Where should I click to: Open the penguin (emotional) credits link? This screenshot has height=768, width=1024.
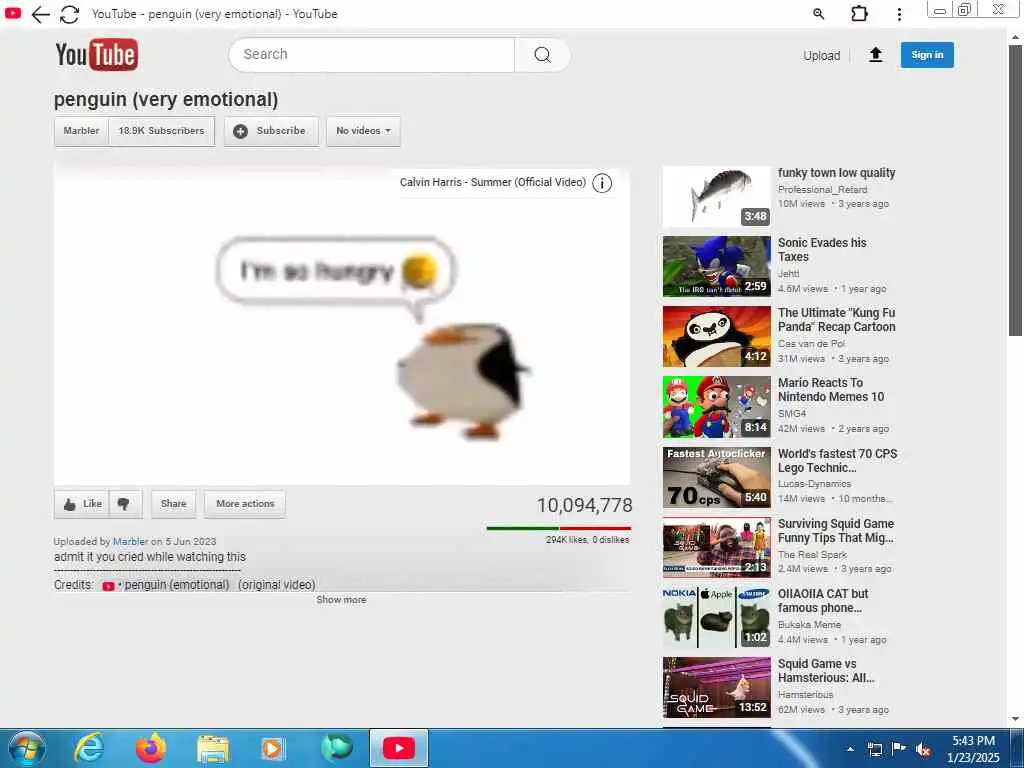coord(177,584)
